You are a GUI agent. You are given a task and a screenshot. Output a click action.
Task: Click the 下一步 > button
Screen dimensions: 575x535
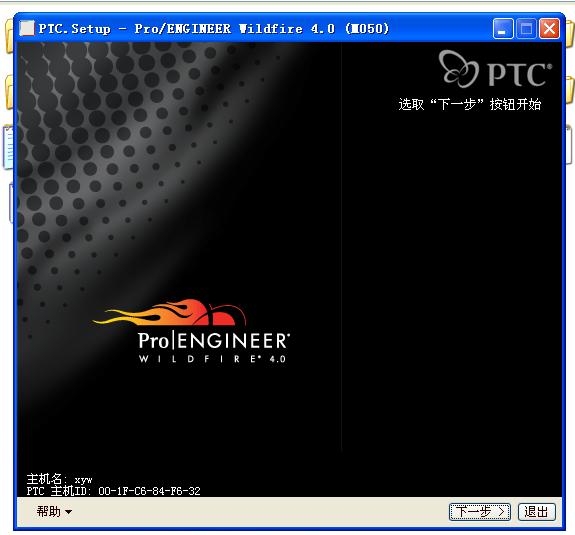coord(480,512)
